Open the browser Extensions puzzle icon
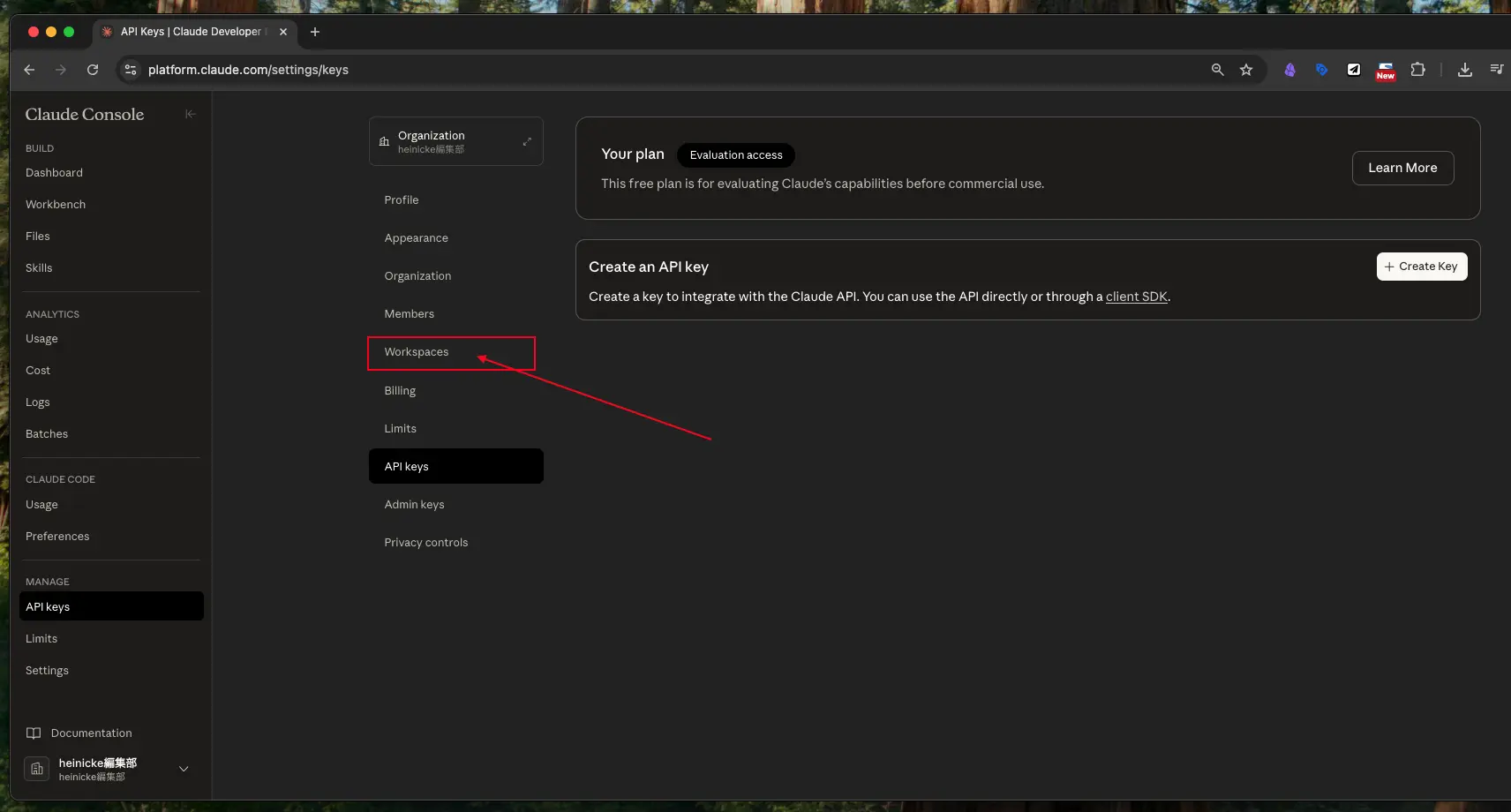 [1417, 70]
